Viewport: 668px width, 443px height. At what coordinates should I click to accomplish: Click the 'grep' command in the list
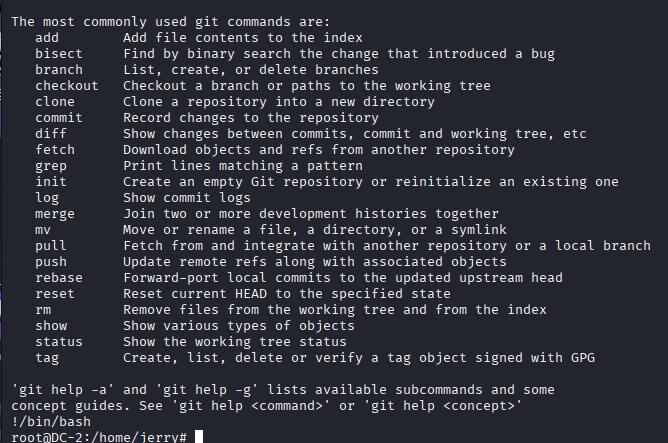[x=51, y=166]
